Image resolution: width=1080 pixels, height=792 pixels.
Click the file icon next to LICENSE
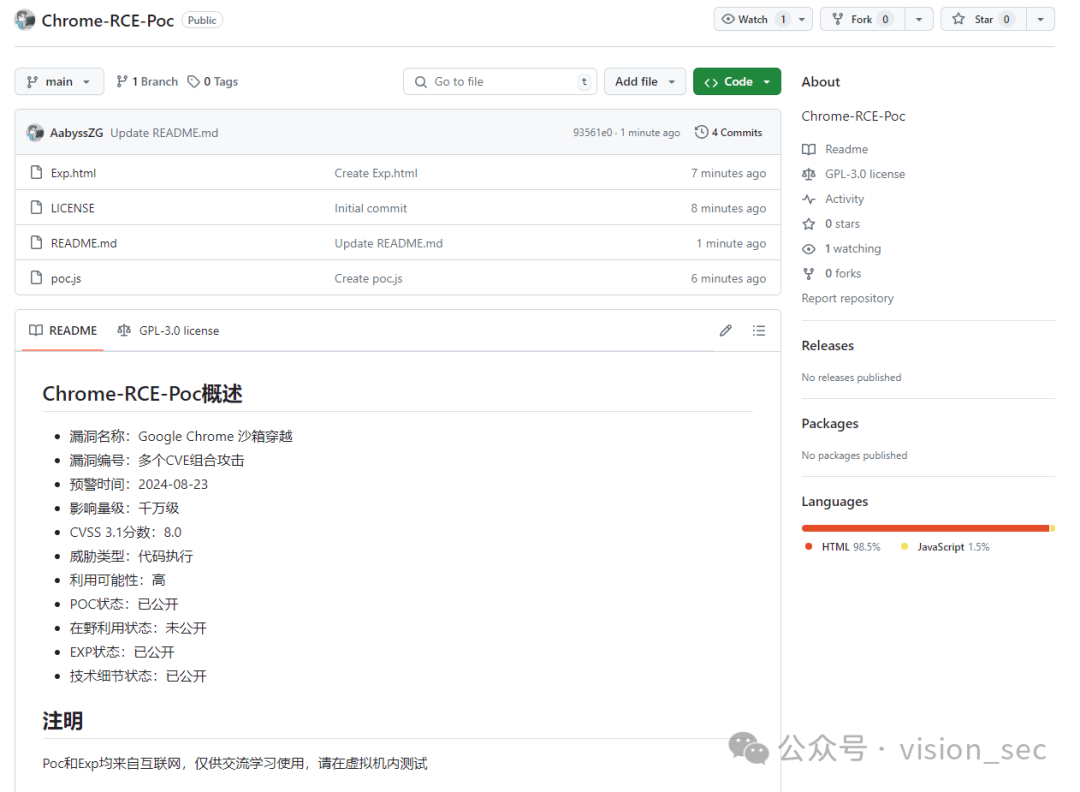pos(37,207)
